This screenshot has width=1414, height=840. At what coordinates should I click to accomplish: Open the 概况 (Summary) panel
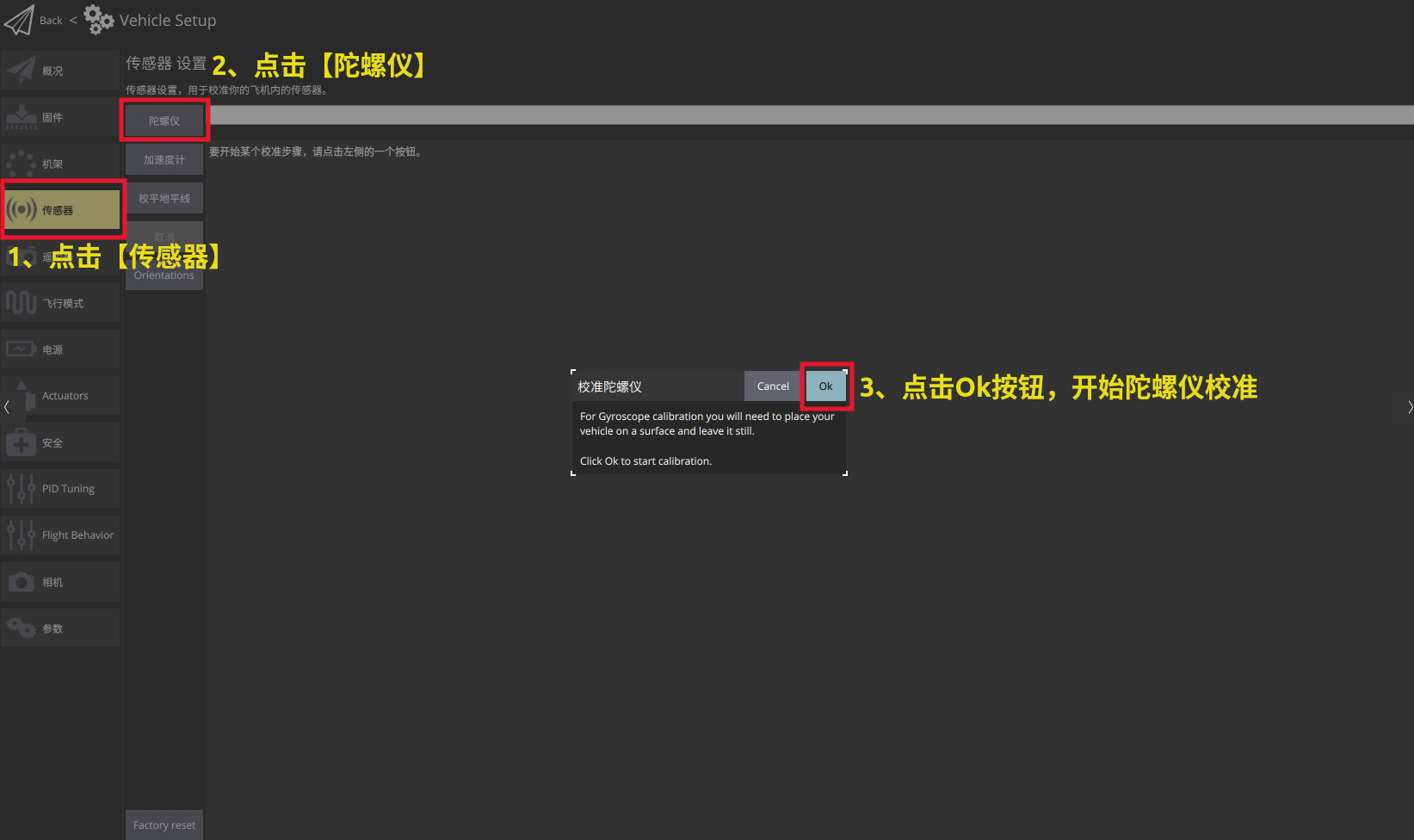[x=60, y=70]
